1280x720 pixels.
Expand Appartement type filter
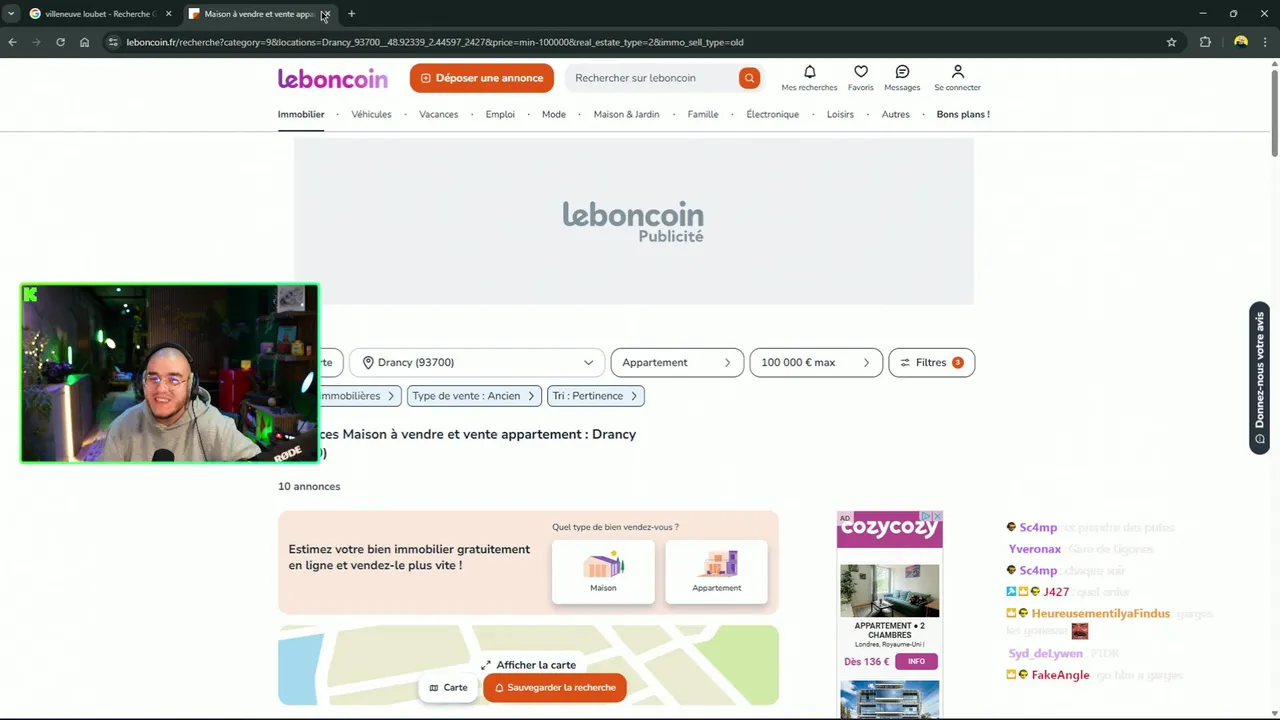(677, 362)
